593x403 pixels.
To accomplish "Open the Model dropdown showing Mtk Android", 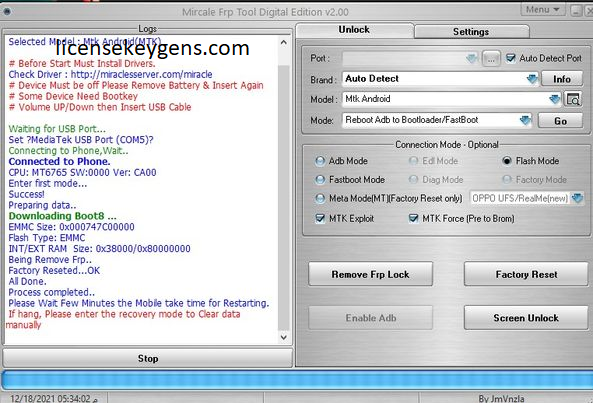I will 554,99.
